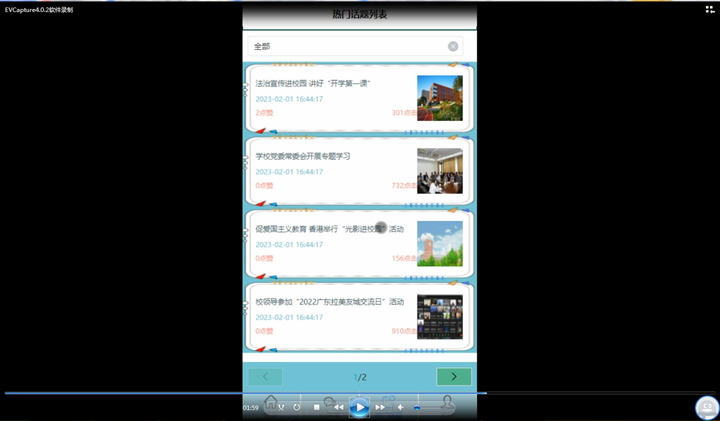The image size is (720, 421).
Task: Click the date under 香港举行 topic
Action: point(289,245)
